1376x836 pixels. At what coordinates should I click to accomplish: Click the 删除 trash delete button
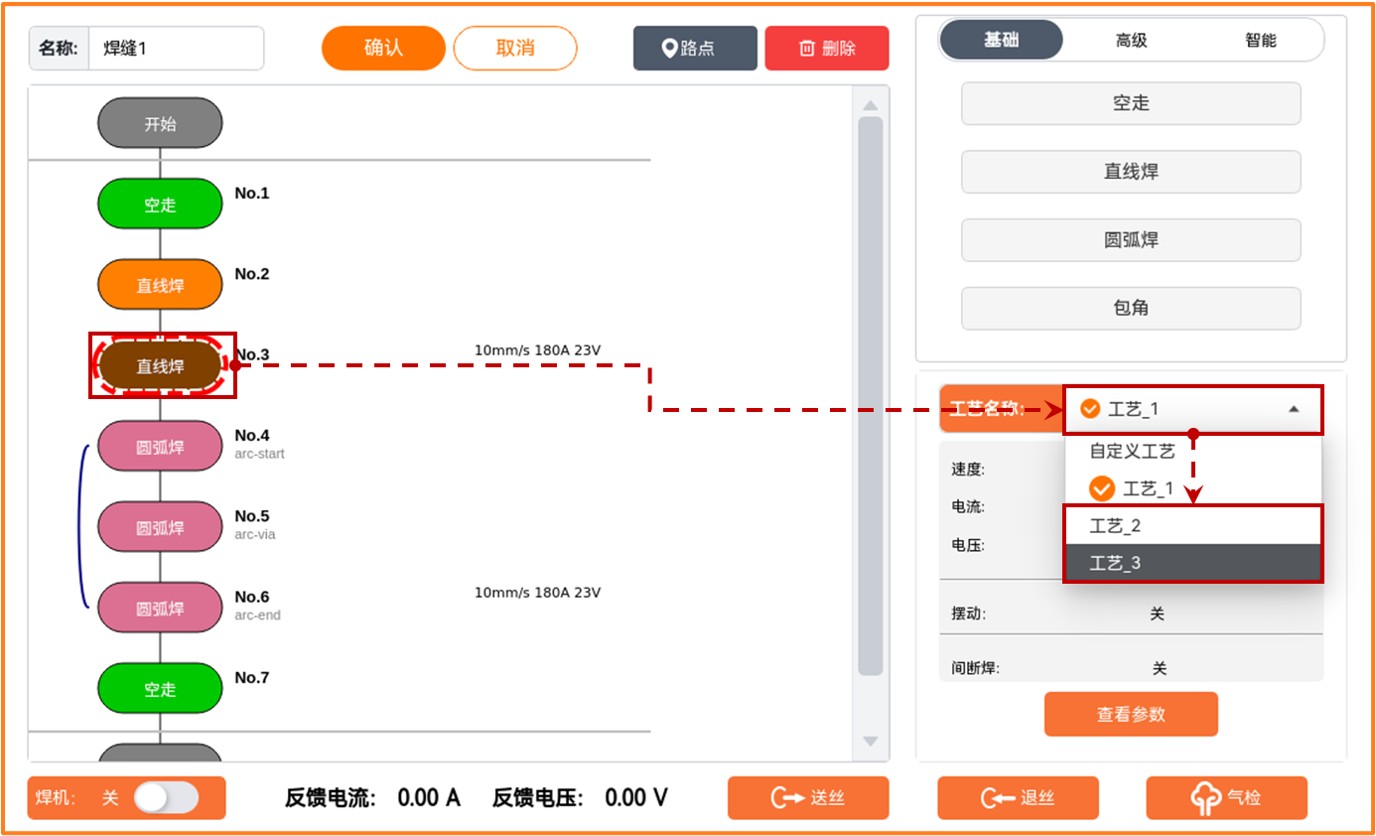(826, 48)
